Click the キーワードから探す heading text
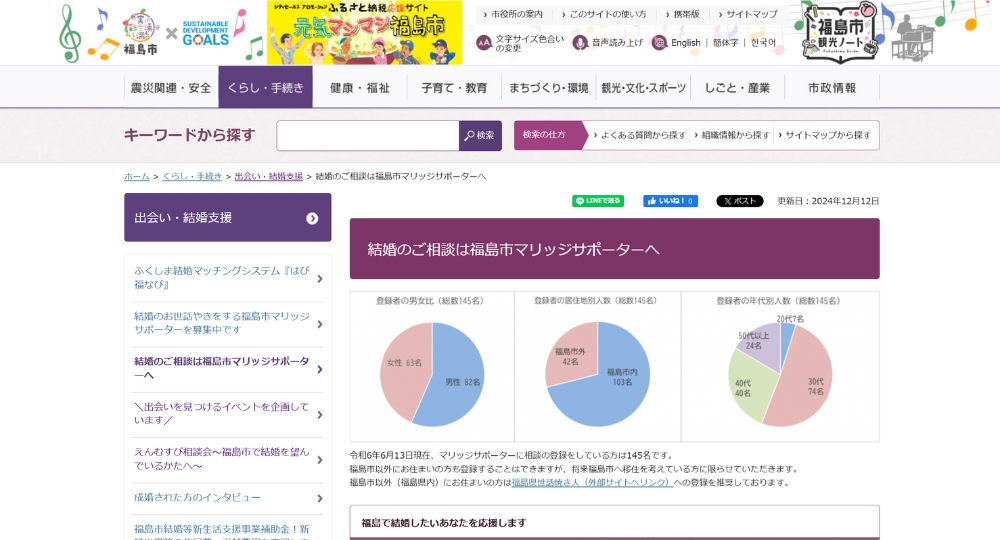 click(x=189, y=135)
